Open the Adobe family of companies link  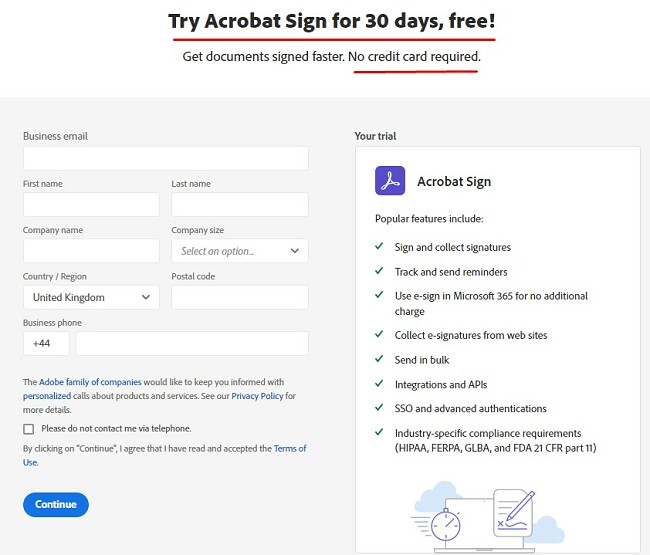[x=90, y=382]
